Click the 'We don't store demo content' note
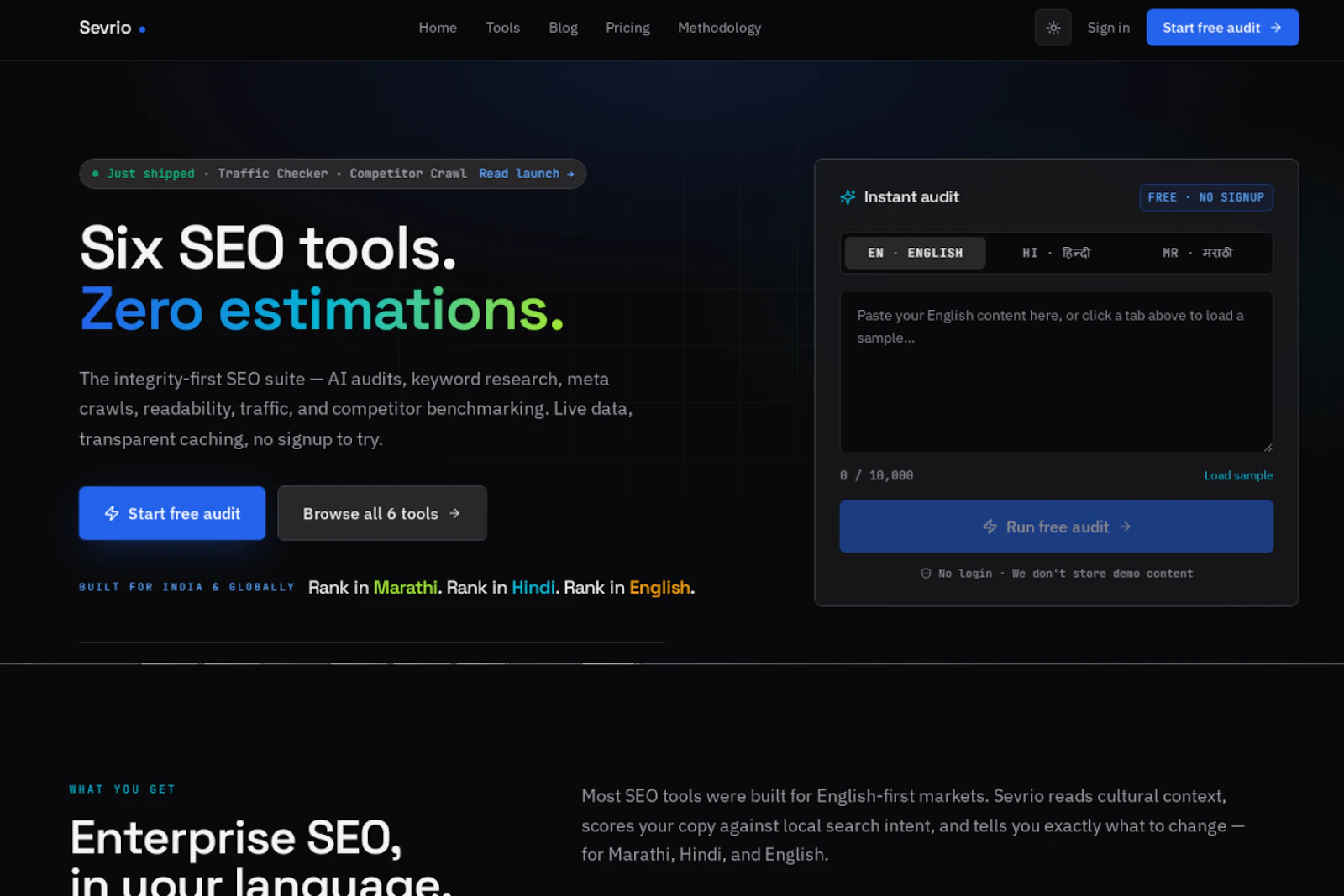The height and width of the screenshot is (896, 1344). 1102,574
